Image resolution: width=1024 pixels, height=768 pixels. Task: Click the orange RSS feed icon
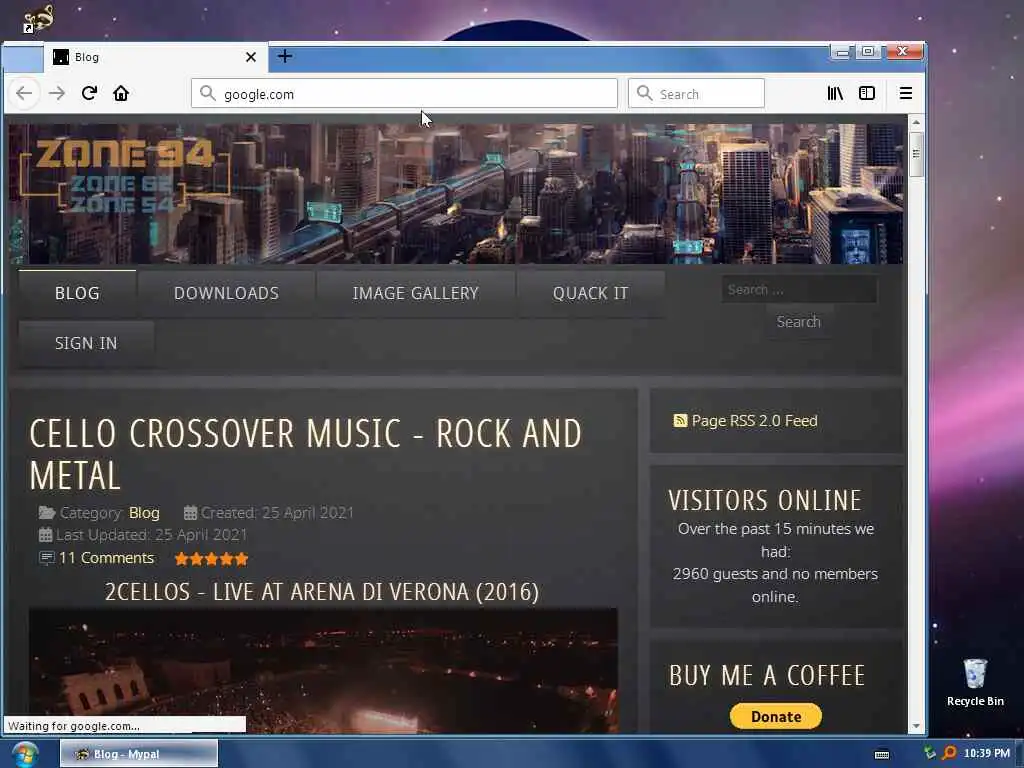click(680, 421)
